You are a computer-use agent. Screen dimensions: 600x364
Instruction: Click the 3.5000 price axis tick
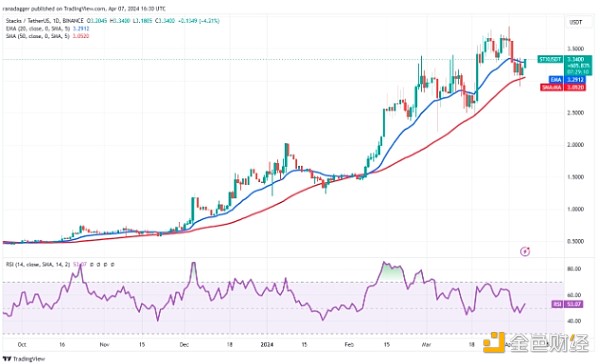coord(576,49)
